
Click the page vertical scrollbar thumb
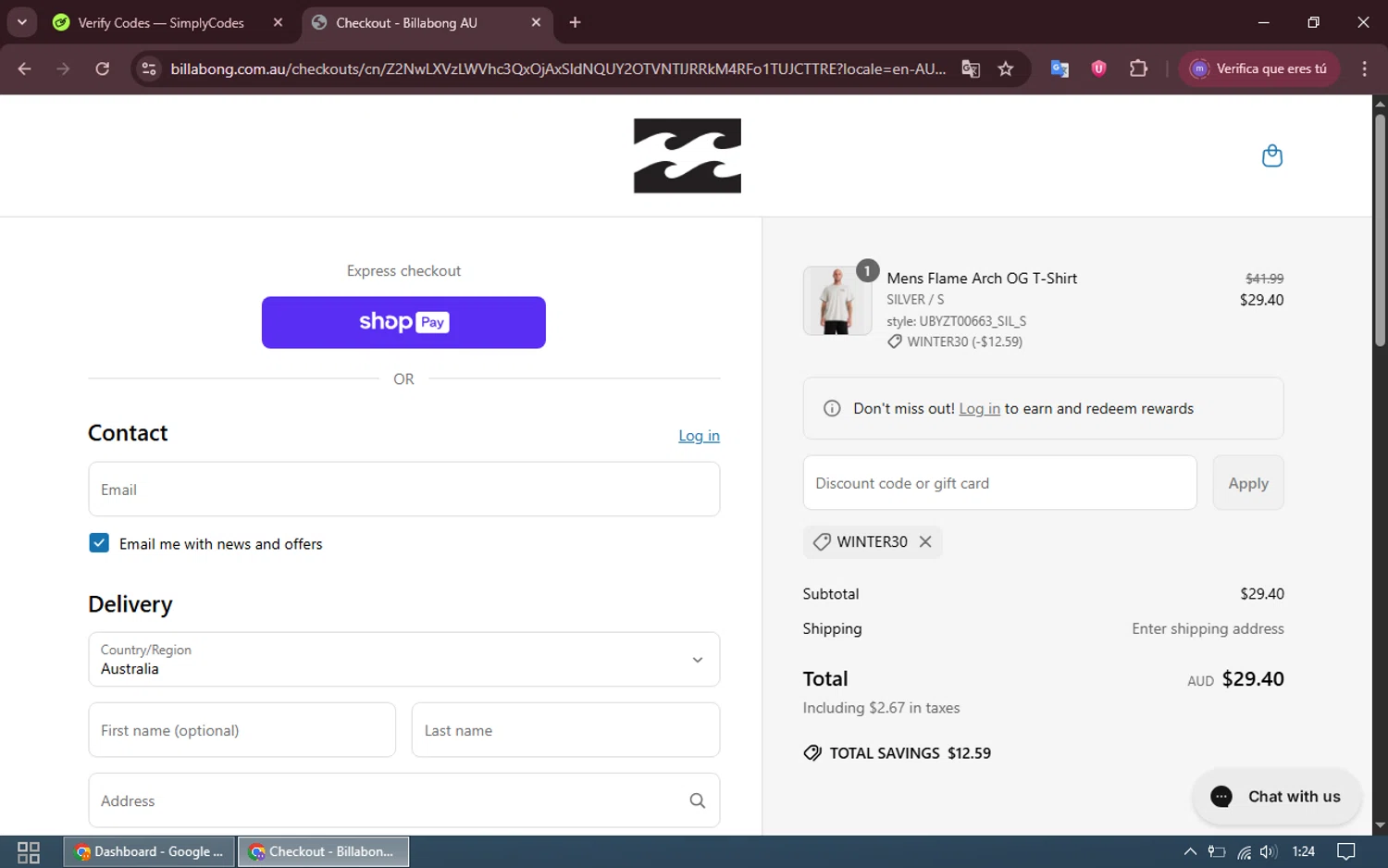(1380, 229)
